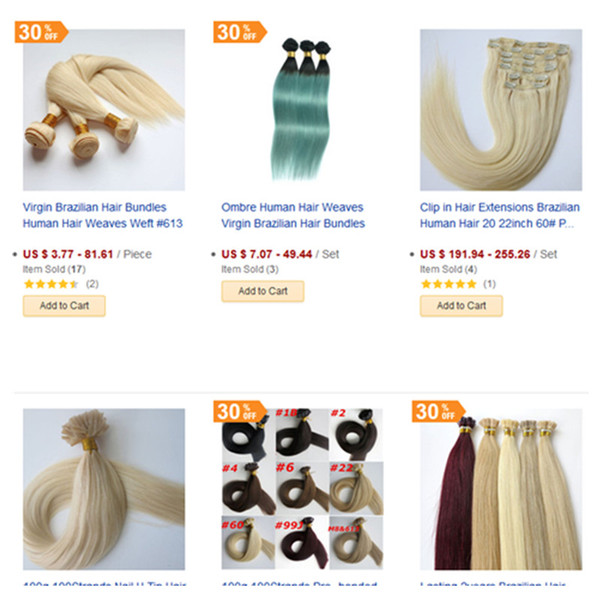This screenshot has height=600, width=600.
Task: Open the nine-color hair swatch grid image
Action: pos(302,489)
